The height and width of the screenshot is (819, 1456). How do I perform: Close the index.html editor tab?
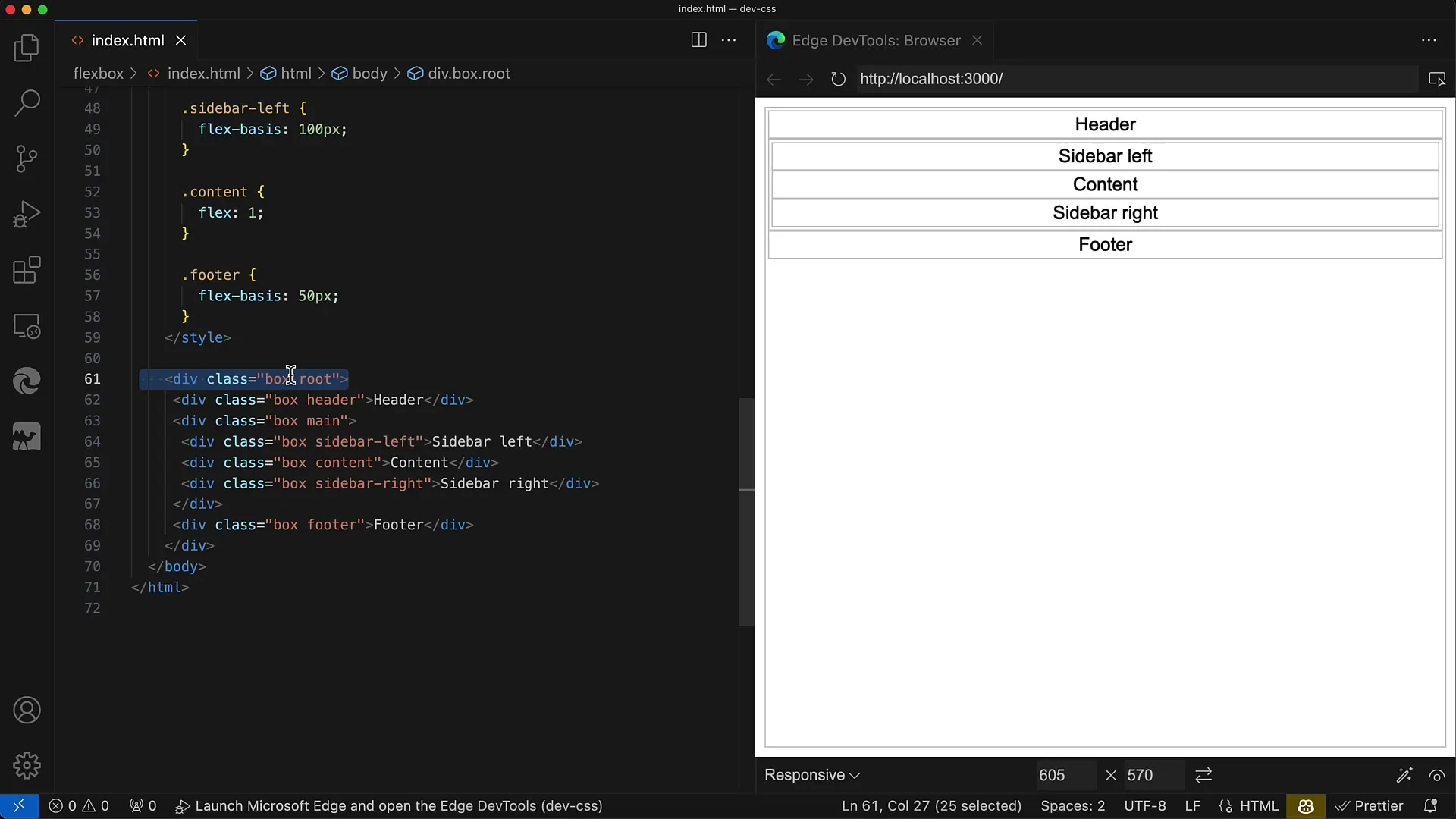click(x=180, y=40)
